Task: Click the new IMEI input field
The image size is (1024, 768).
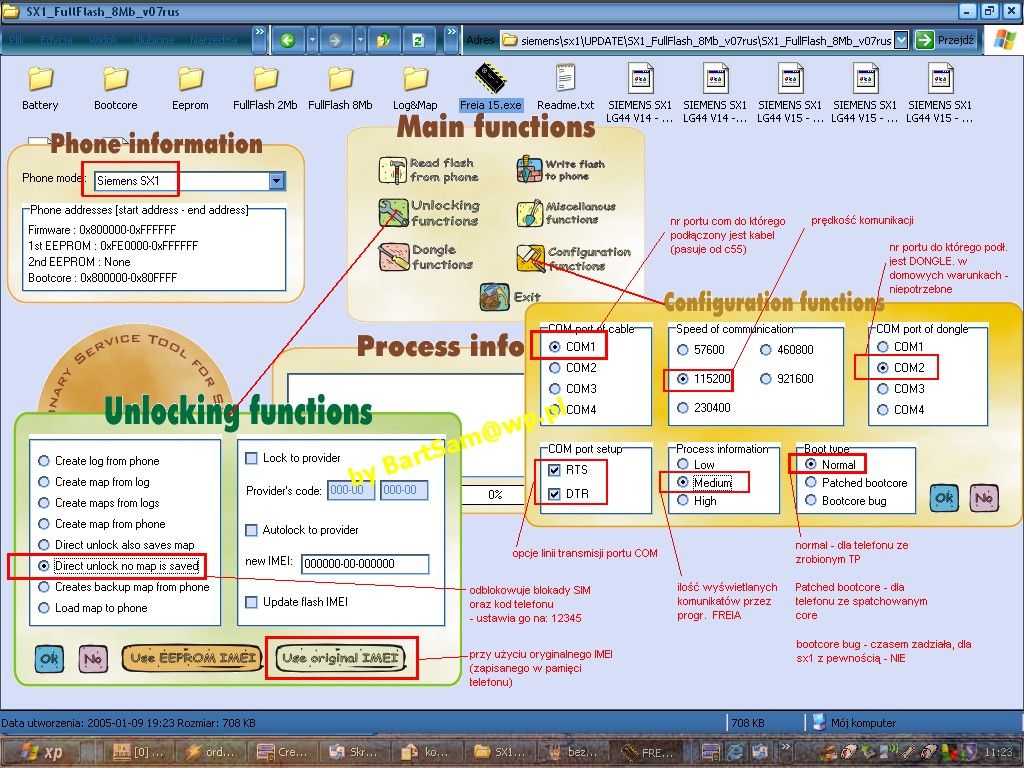Action: point(365,564)
